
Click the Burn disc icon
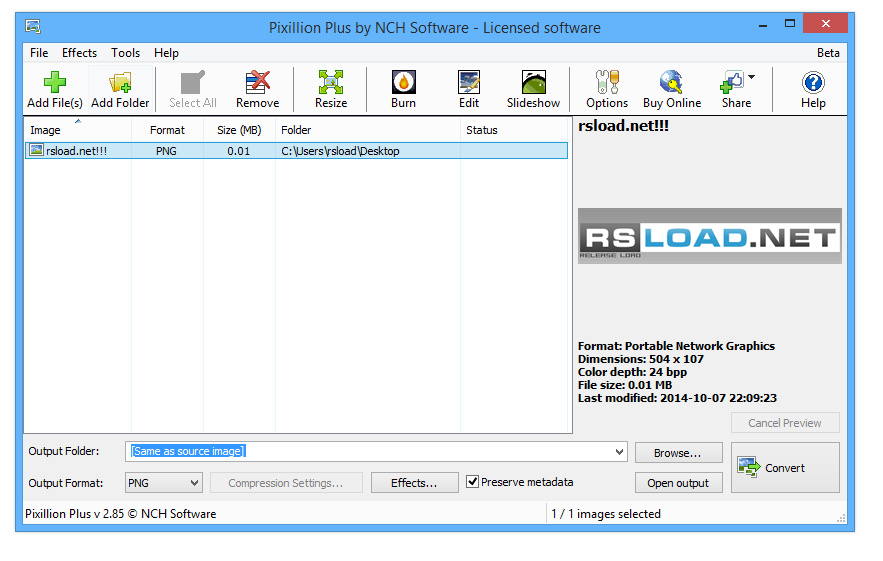pyautogui.click(x=403, y=83)
